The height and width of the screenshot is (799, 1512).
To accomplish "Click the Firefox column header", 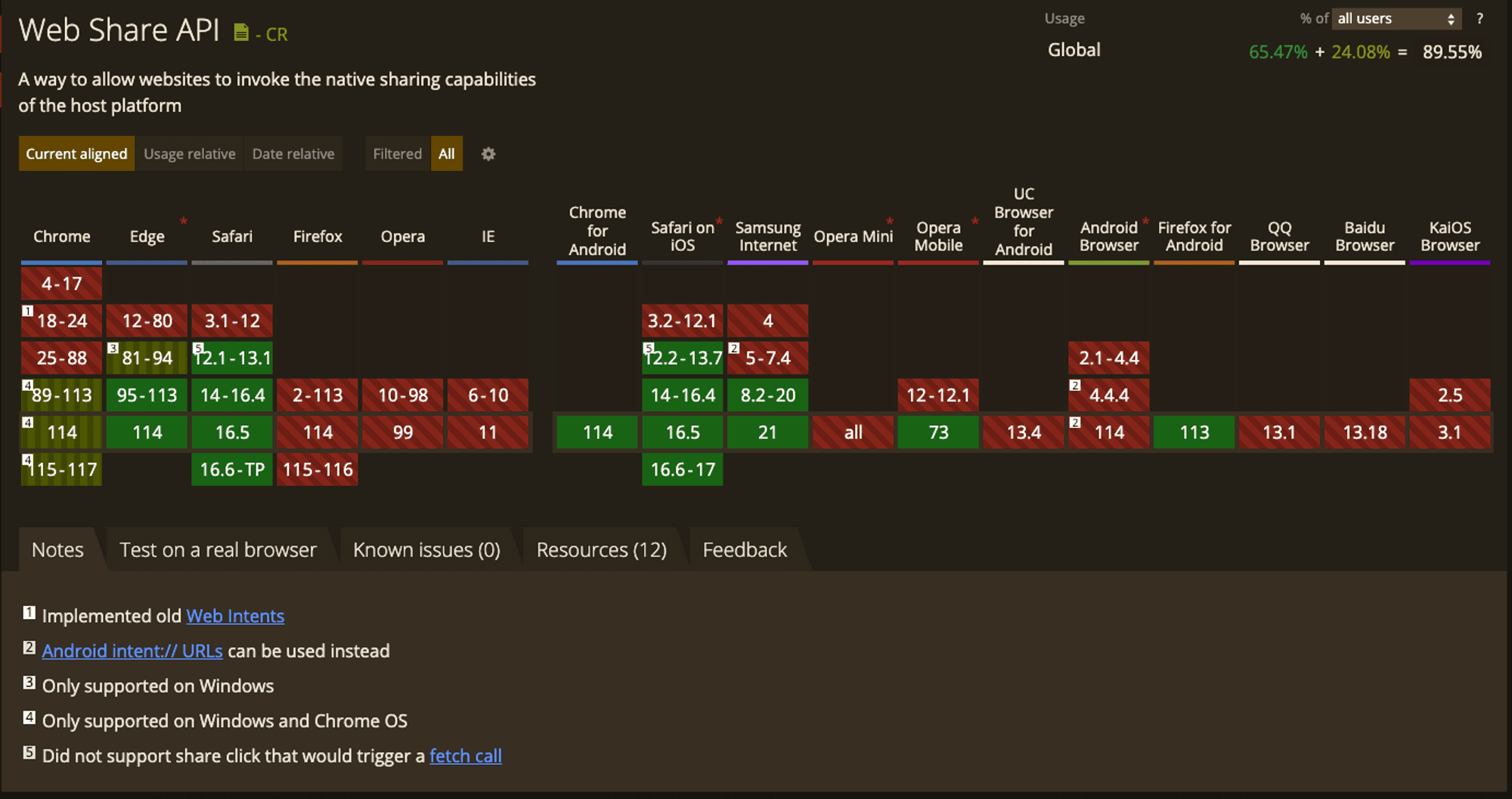I will click(x=318, y=237).
